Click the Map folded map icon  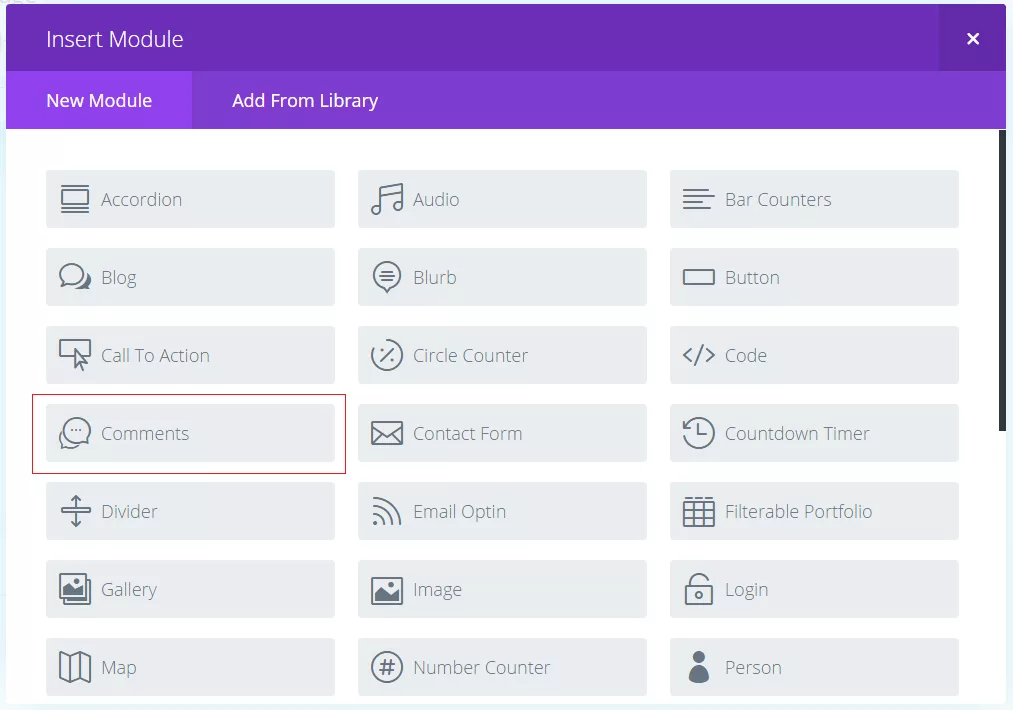click(x=75, y=667)
